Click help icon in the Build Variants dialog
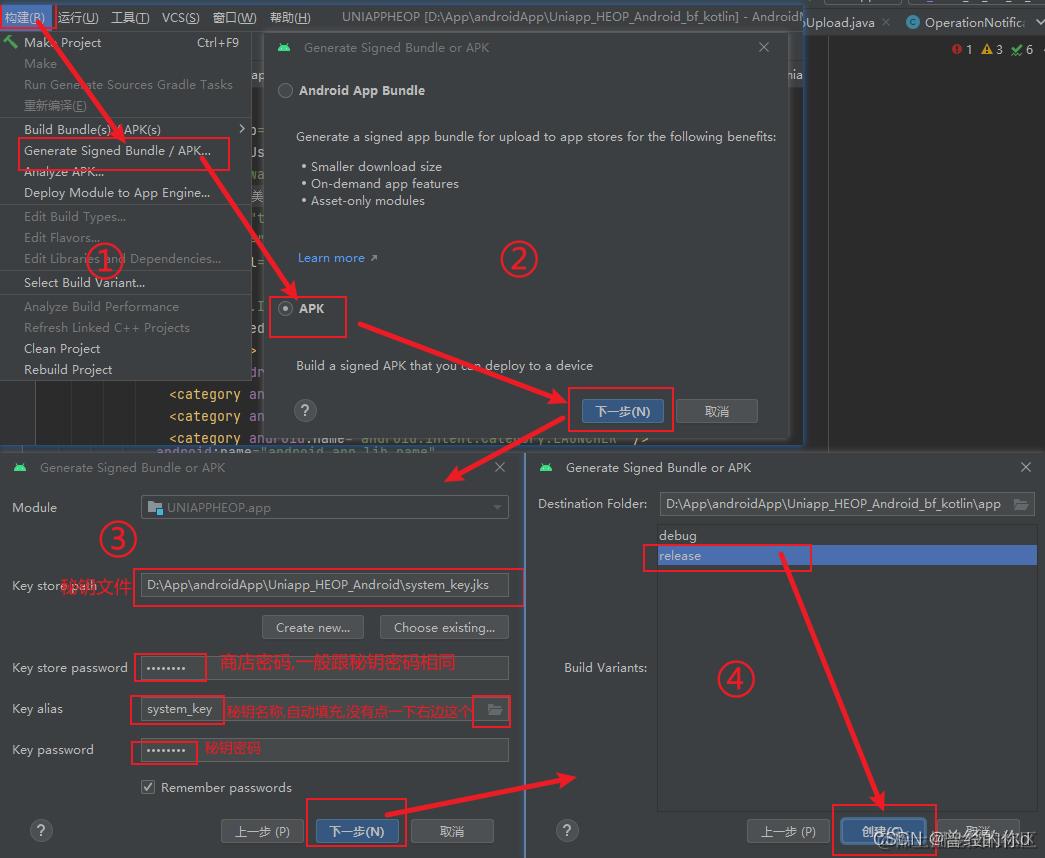The width and height of the screenshot is (1045, 858). pyautogui.click(x=566, y=830)
